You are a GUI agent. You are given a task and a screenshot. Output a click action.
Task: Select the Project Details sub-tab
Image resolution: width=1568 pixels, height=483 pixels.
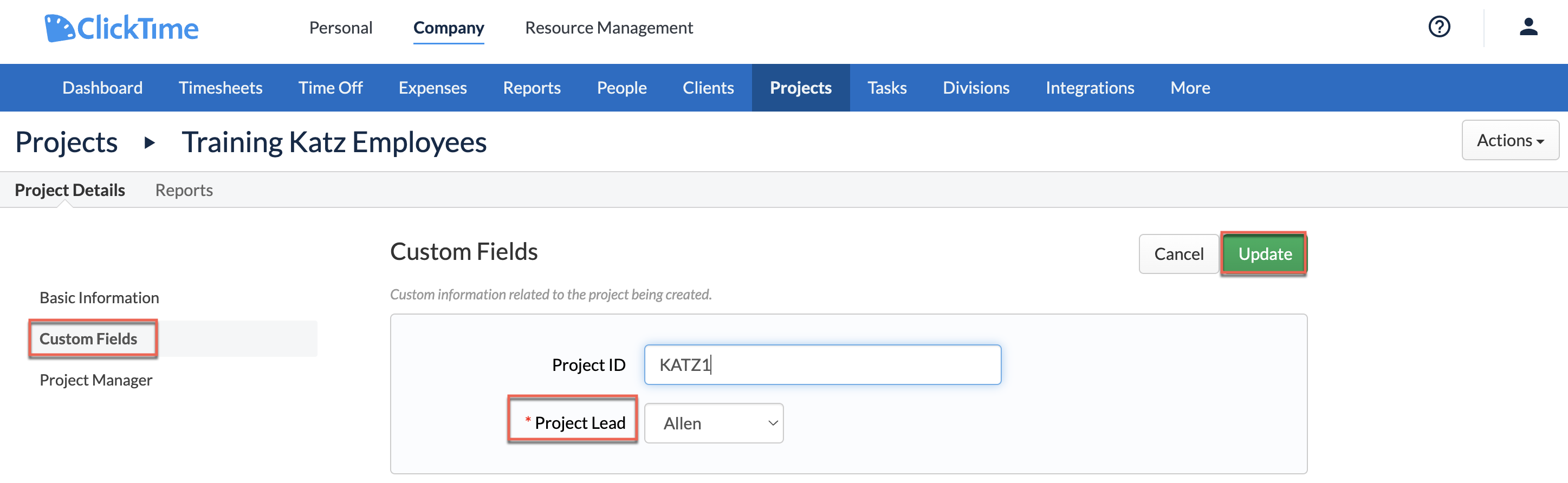tap(70, 191)
